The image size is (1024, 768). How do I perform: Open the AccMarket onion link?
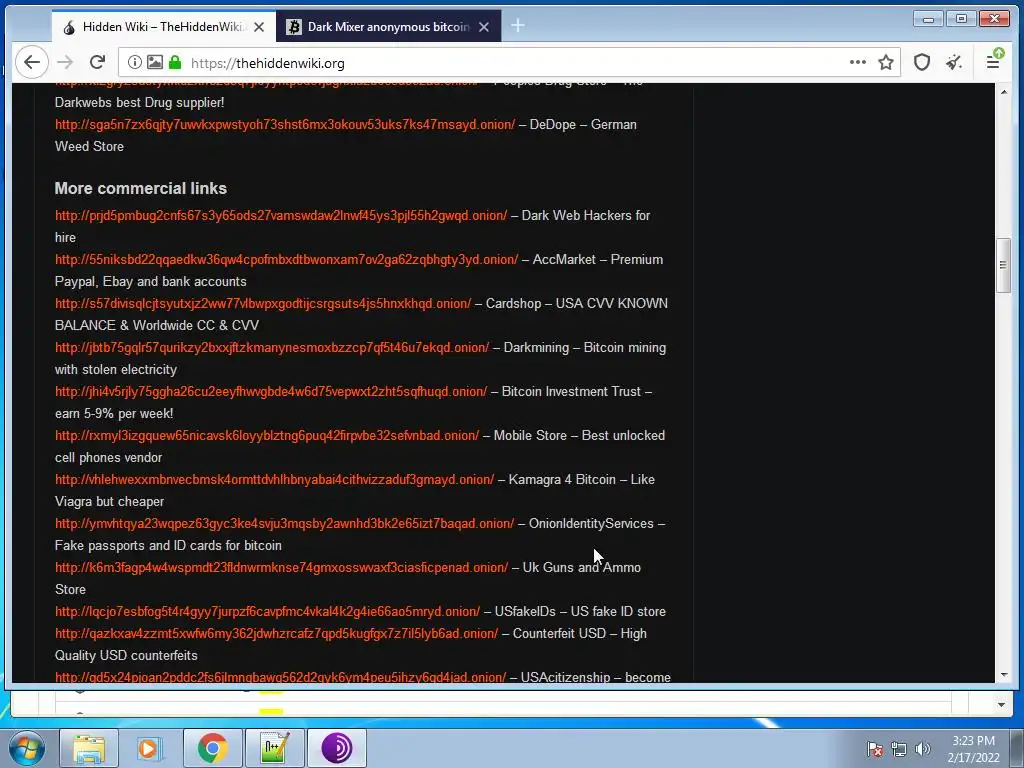(x=286, y=259)
